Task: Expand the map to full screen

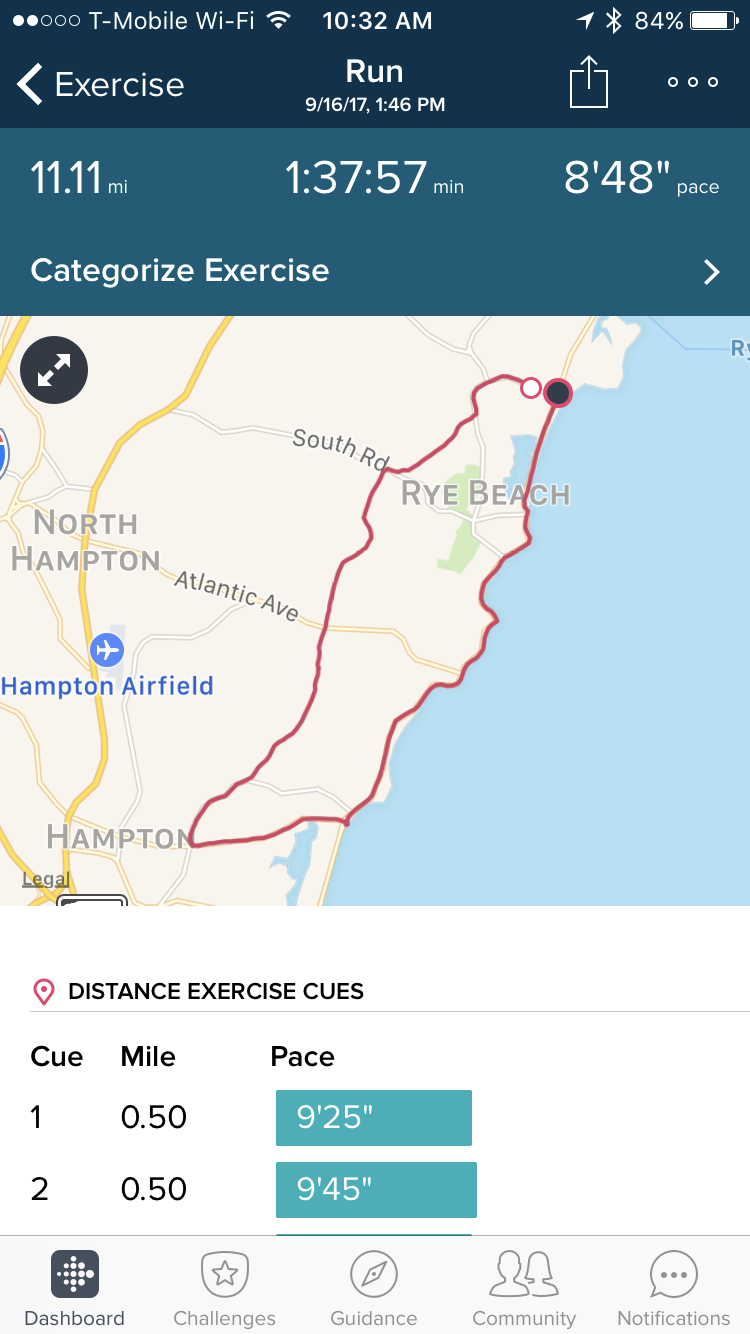Action: pyautogui.click(x=54, y=371)
